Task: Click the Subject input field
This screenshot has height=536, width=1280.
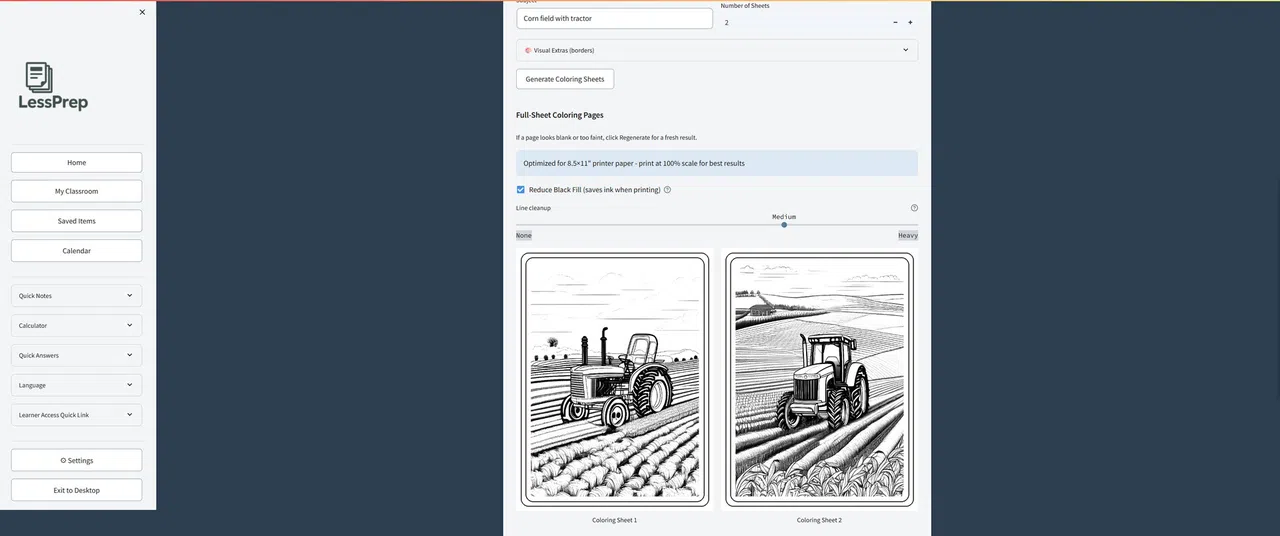Action: click(614, 18)
